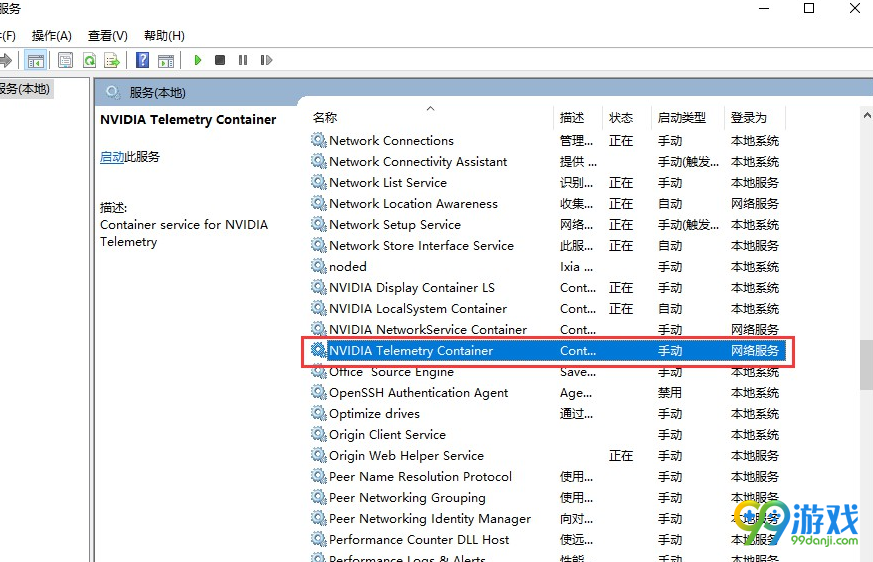Click gear icon of Optimize drives

318,413
